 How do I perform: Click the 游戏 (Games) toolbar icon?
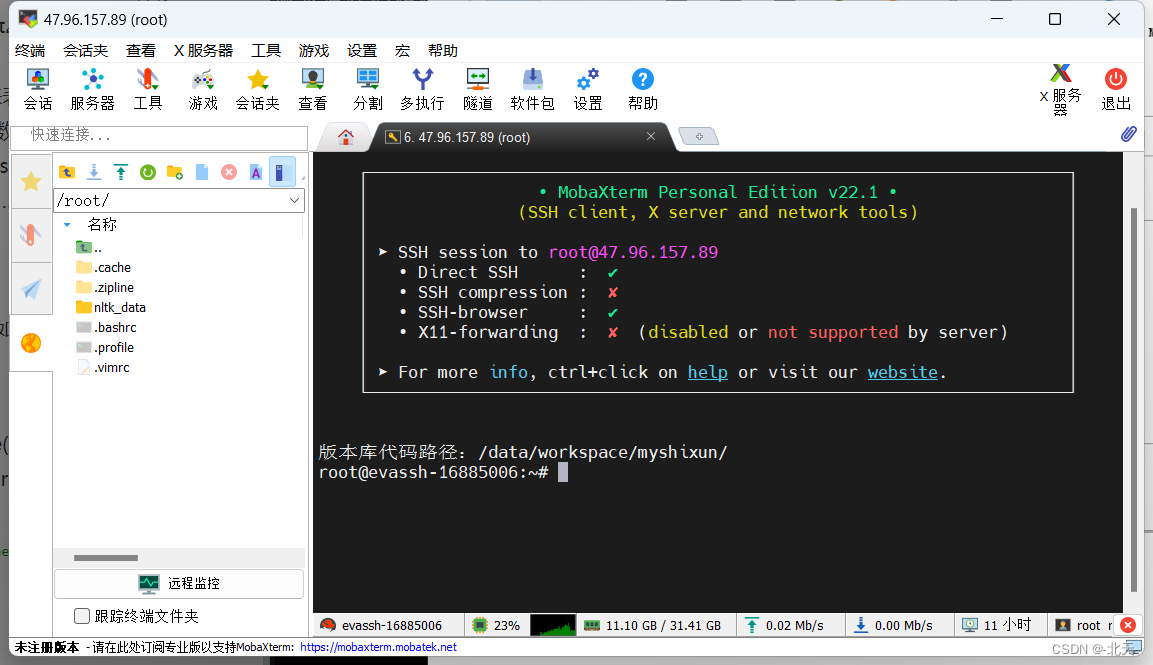point(203,89)
